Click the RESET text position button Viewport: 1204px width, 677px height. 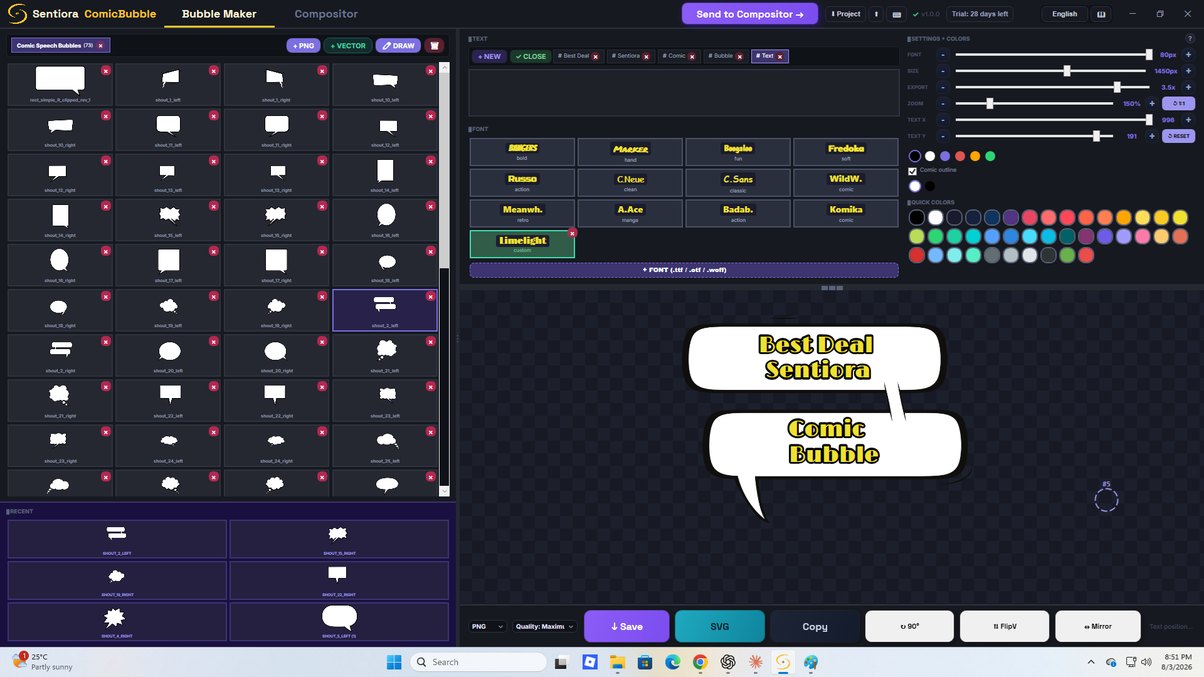pyautogui.click(x=1178, y=135)
